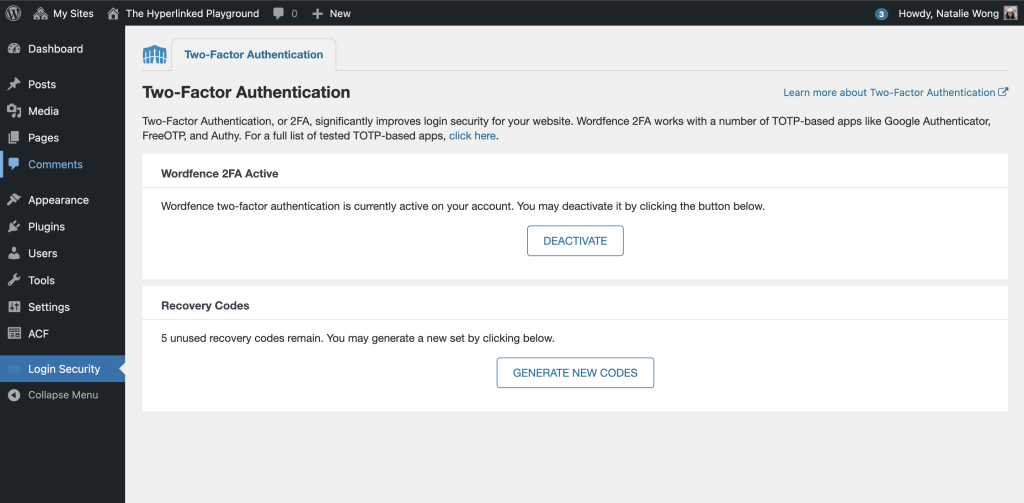1024x503 pixels.
Task: Click the Media icon in sidebar
Action: 14,111
